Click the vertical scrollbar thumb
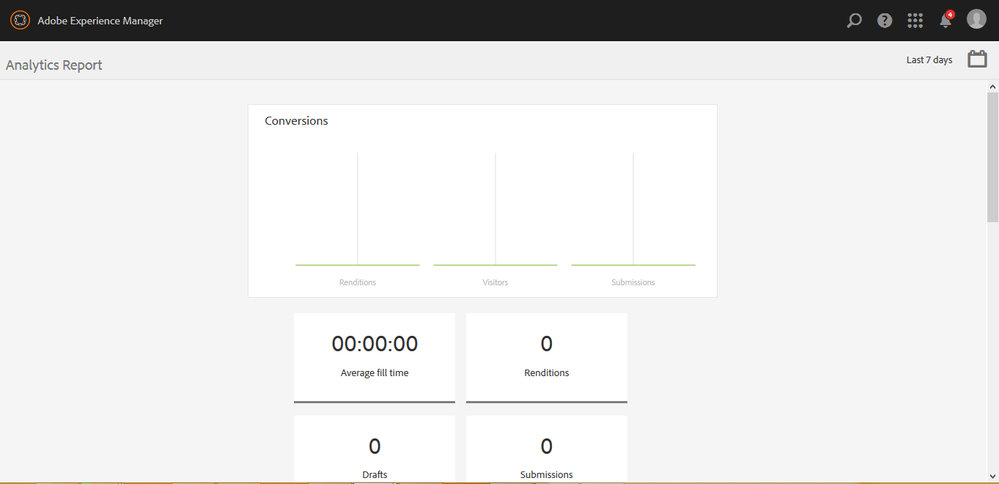 click(992, 155)
